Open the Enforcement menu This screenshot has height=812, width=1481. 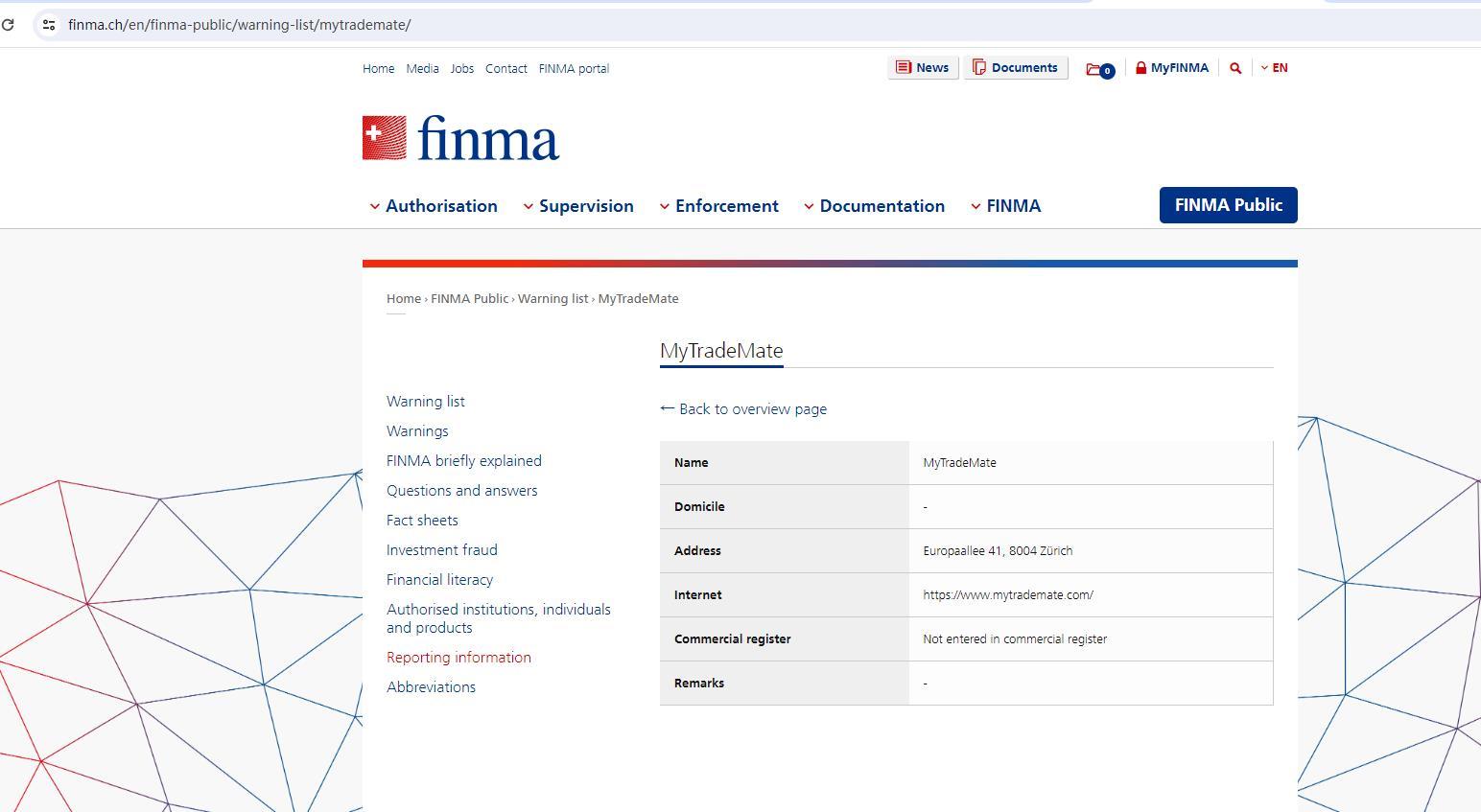tap(718, 206)
